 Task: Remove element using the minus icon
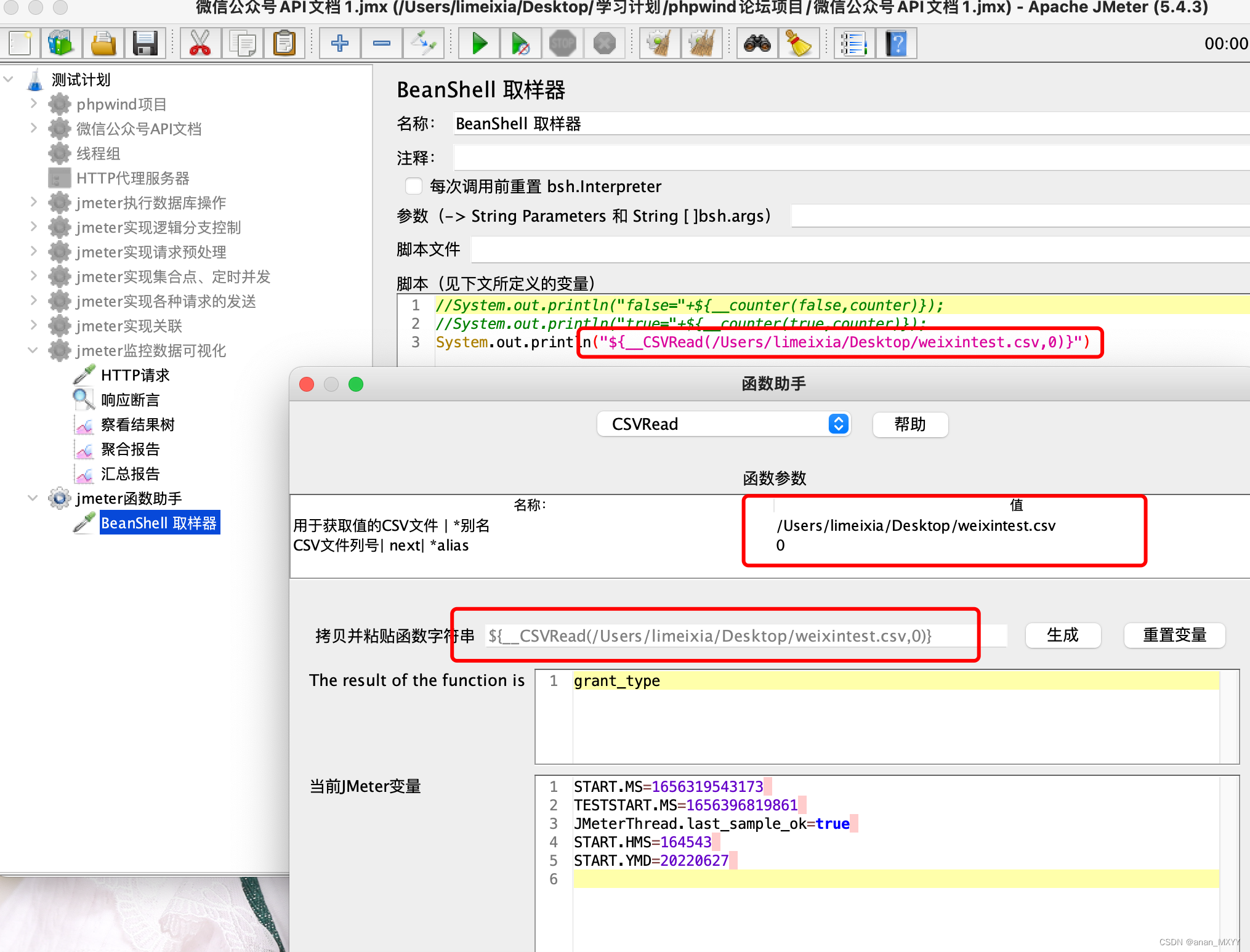click(381, 43)
